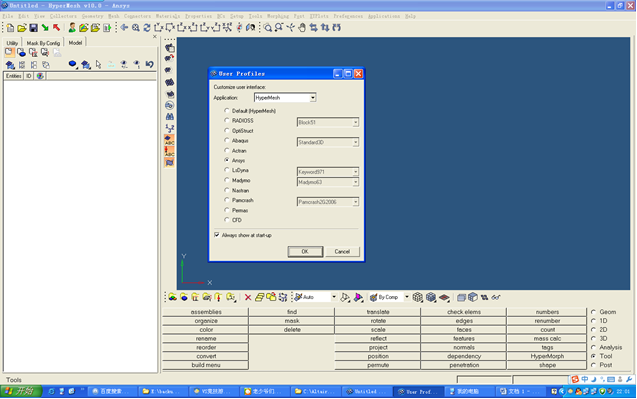Open the RADIOSS Block51 dropdown

[x=355, y=122]
